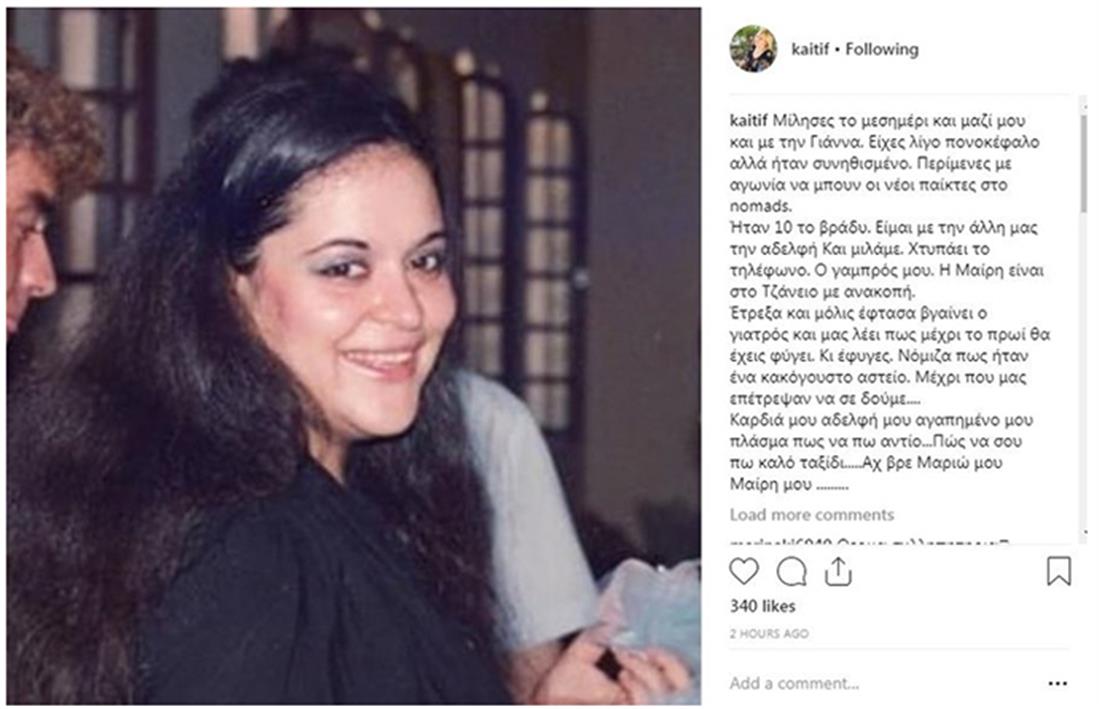This screenshot has height=709, width=1099.
Task: Save the post with the bookmark icon
Action: pyautogui.click(x=1058, y=571)
